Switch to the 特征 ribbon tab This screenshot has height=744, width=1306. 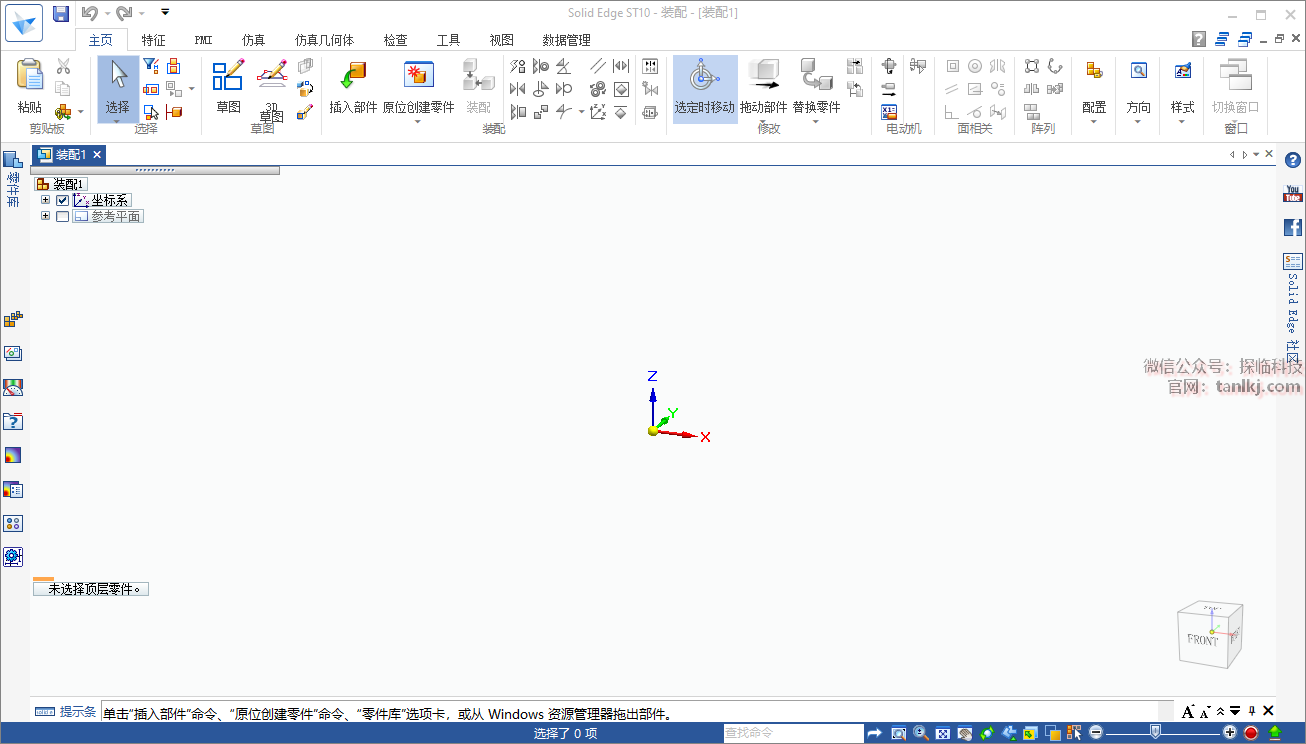[x=154, y=40]
